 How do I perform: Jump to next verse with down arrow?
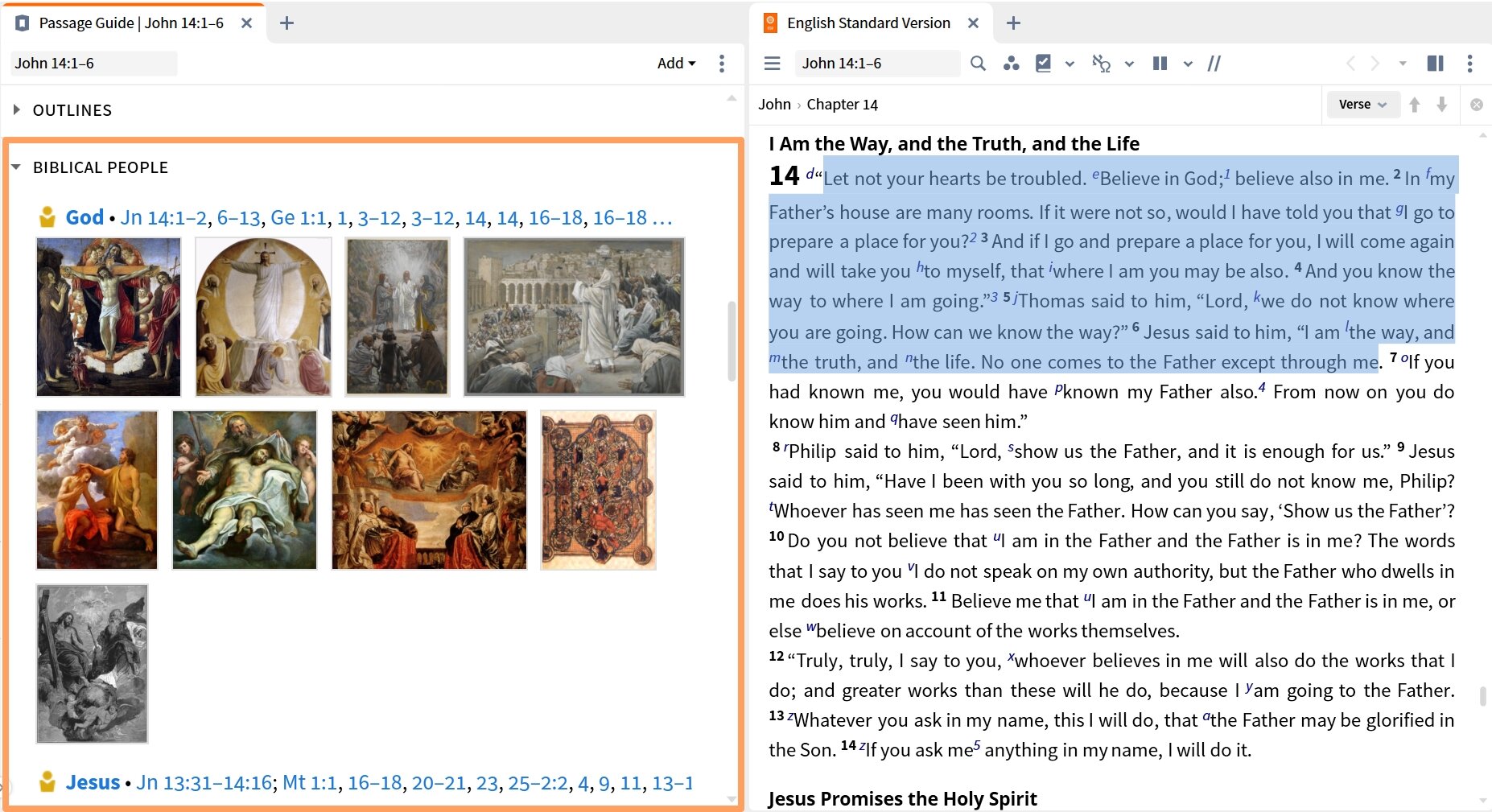pyautogui.click(x=1442, y=105)
